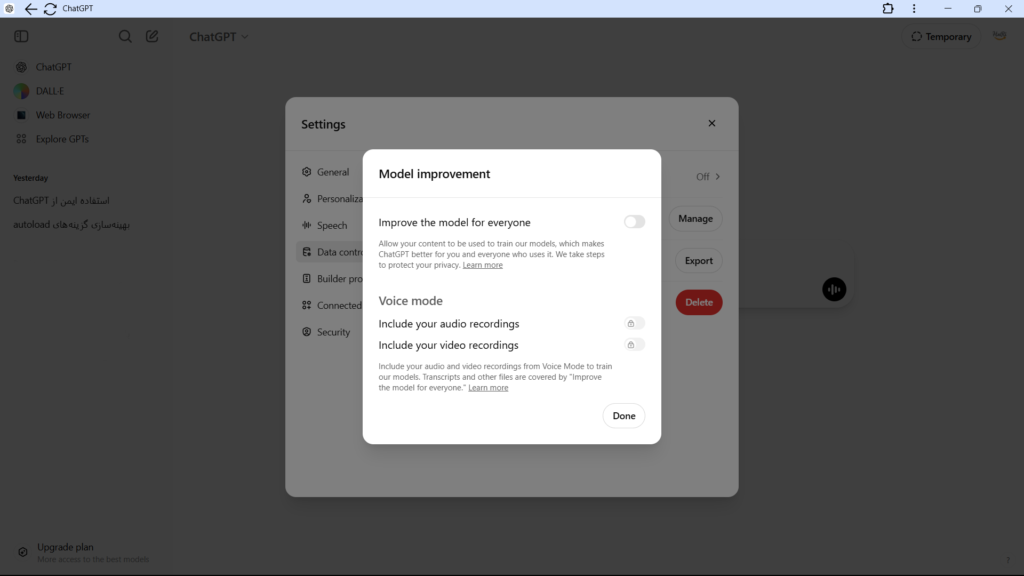Minimize the ChatGPT window

click(x=948, y=8)
